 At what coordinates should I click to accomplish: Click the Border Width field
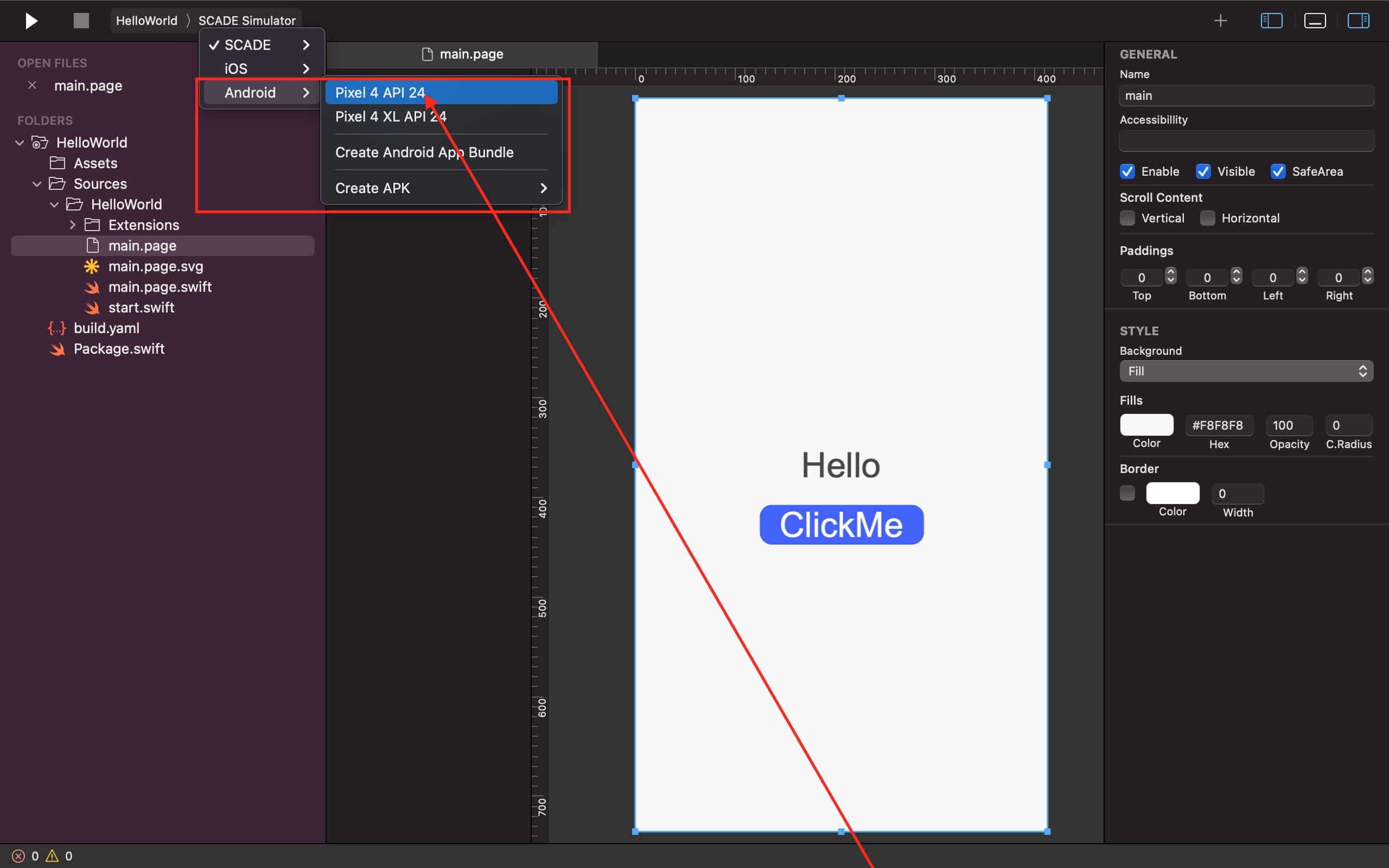coord(1238,494)
